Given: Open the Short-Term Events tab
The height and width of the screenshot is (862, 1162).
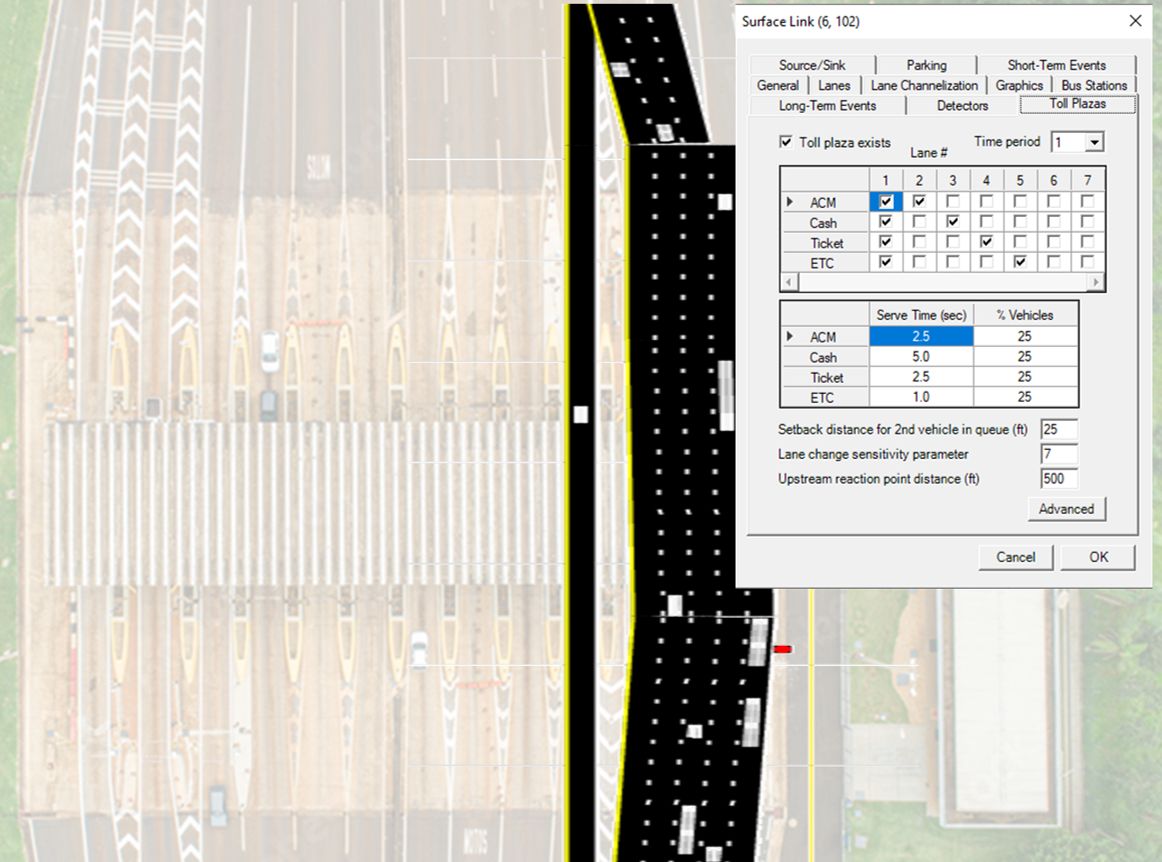Looking at the screenshot, I should pos(1056,65).
